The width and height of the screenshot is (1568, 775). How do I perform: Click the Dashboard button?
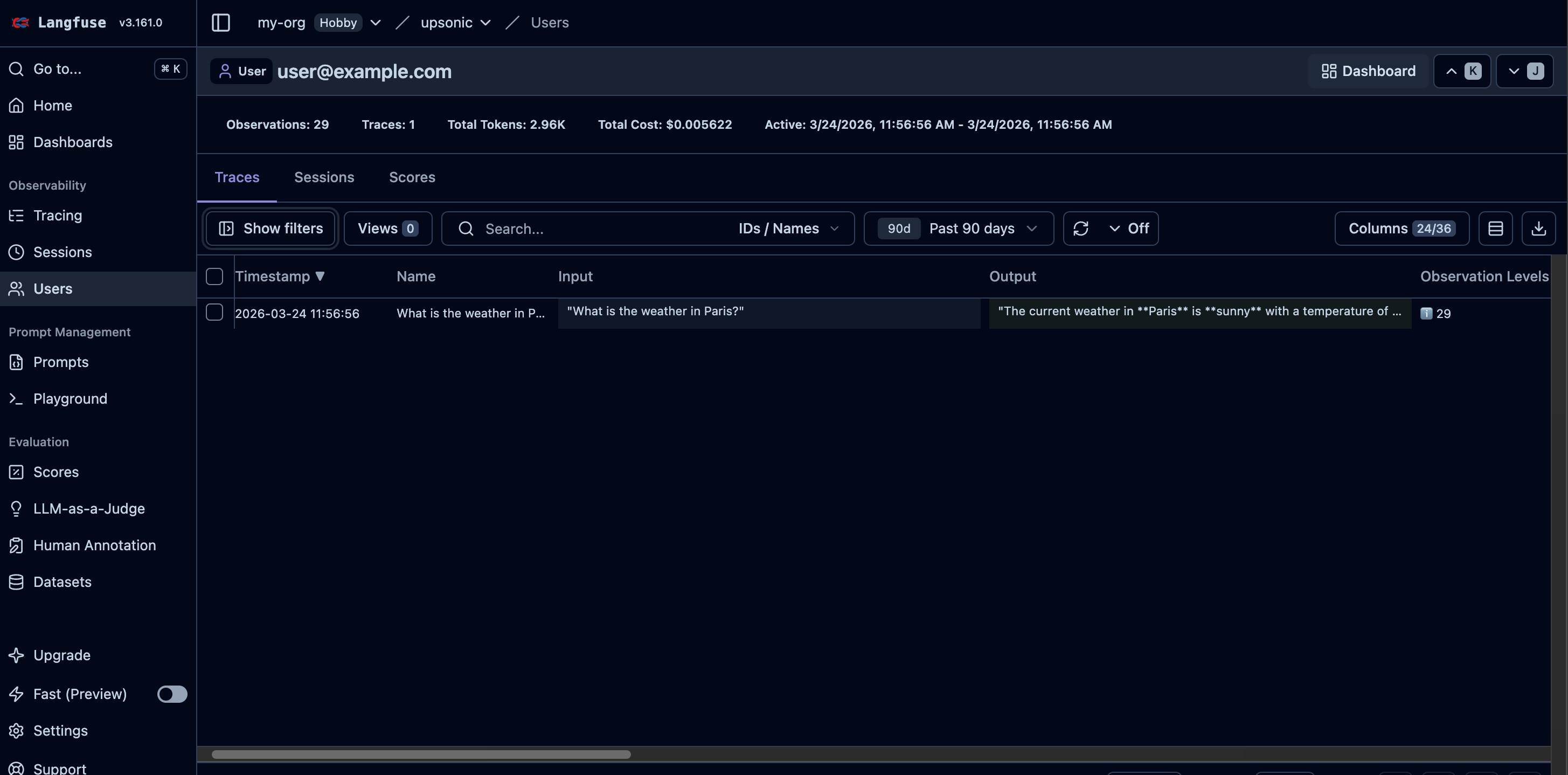1368,71
